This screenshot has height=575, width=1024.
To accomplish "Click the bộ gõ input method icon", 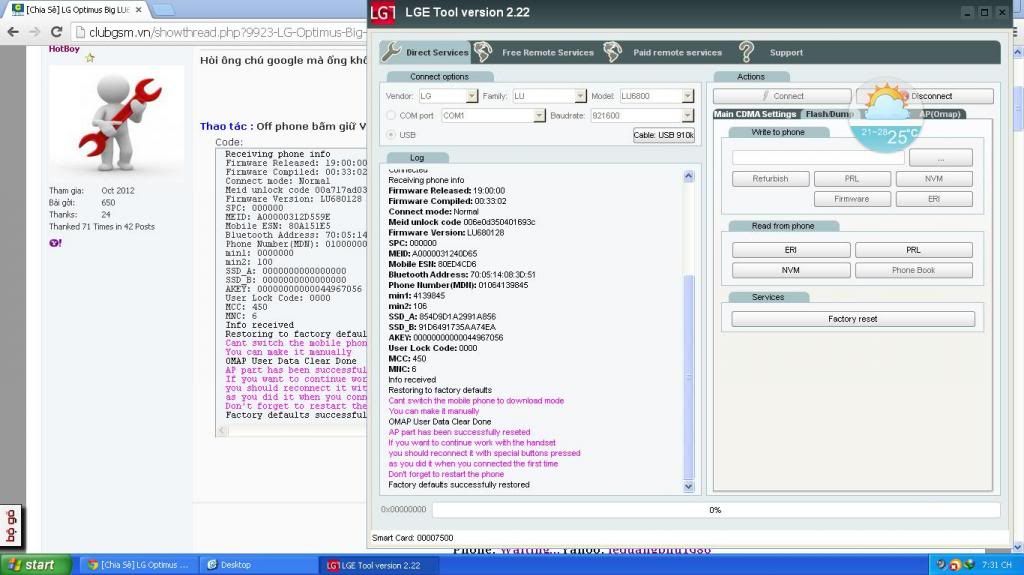I will tap(11, 526).
